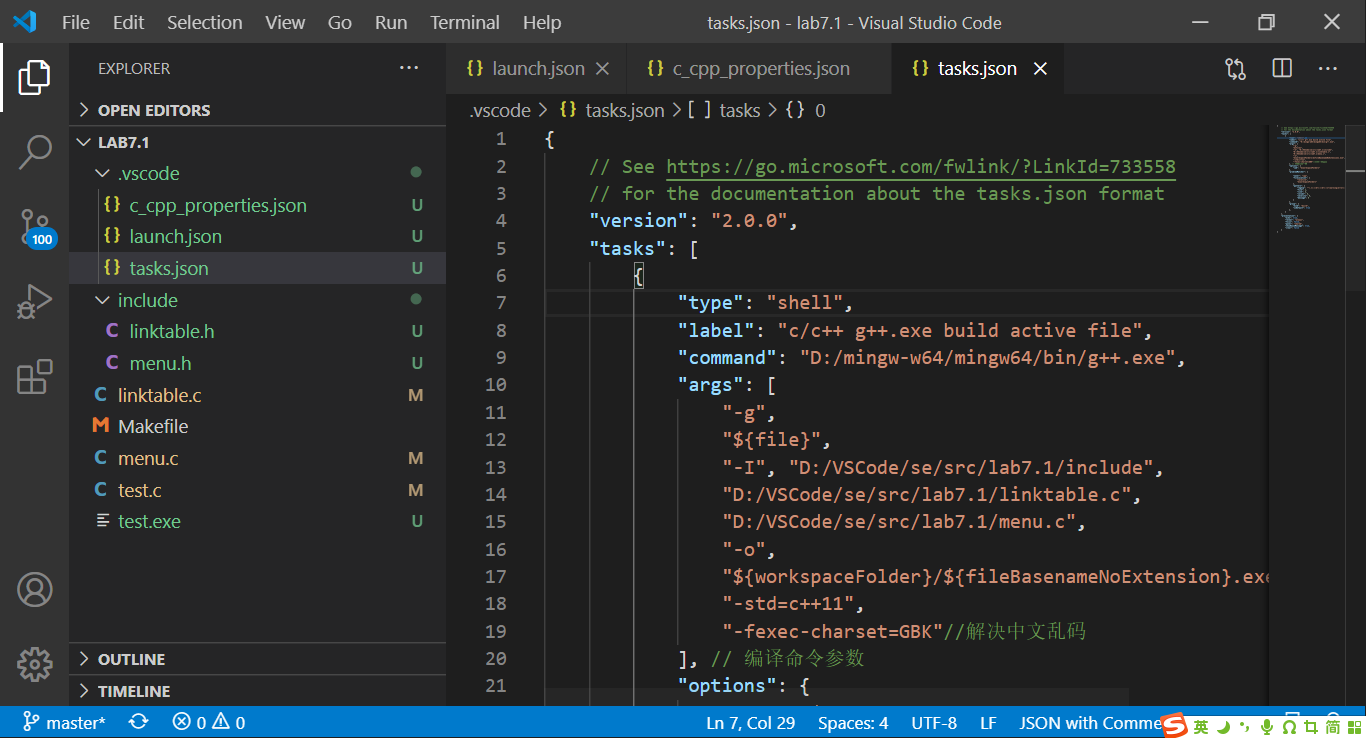Click the Open Changes compare icon
The image size is (1366, 738).
tap(1236, 68)
